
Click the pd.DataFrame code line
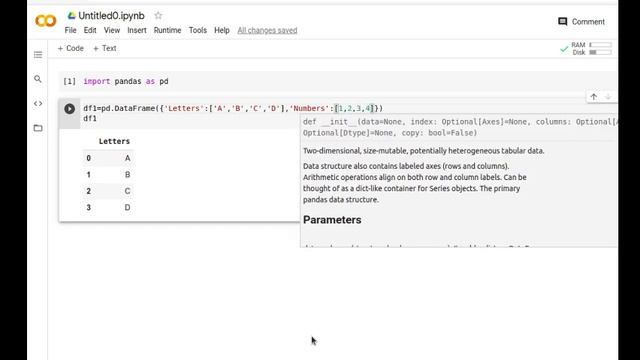coord(233,108)
